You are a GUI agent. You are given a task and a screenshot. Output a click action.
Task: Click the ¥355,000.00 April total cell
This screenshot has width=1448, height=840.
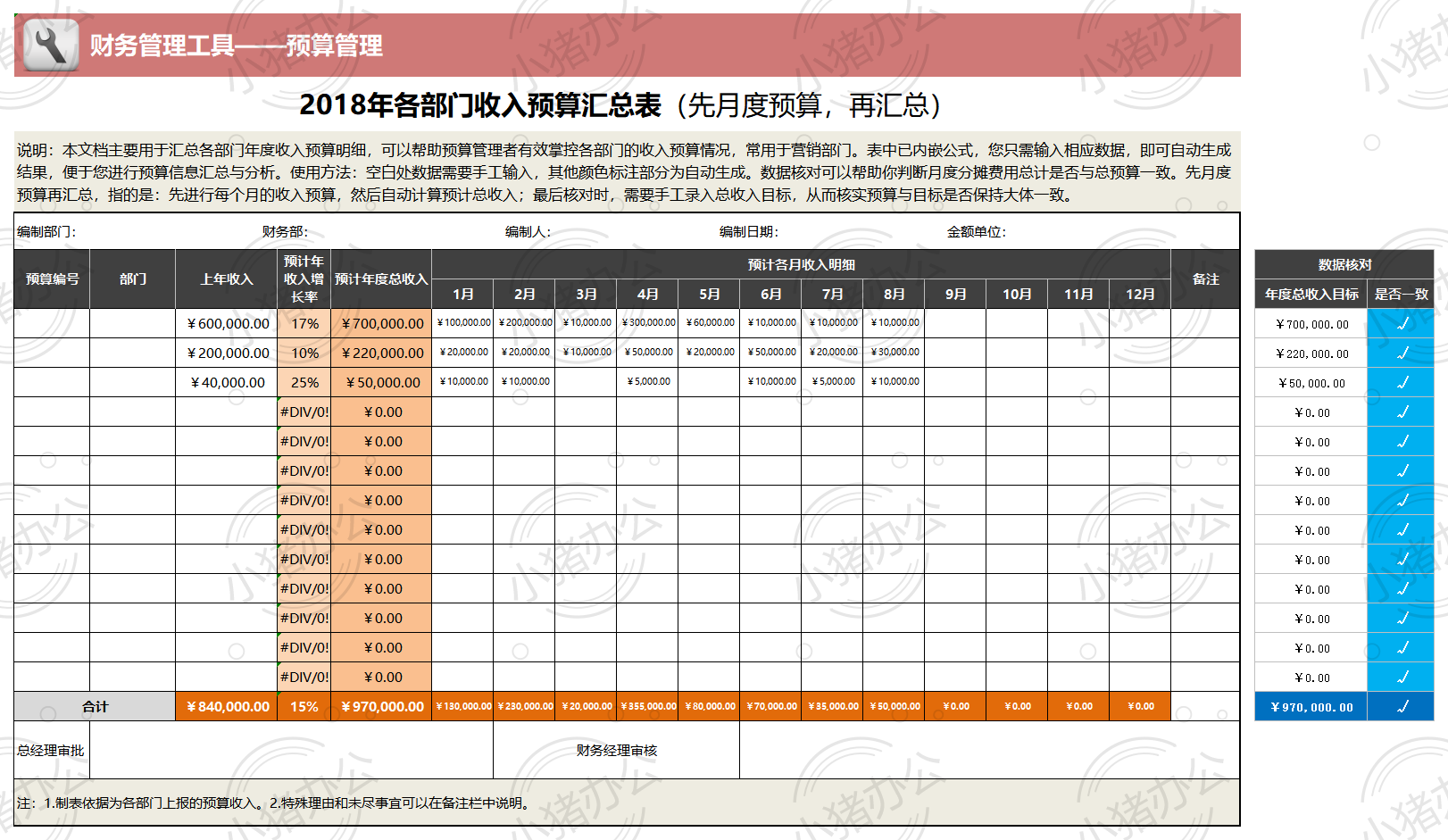[x=647, y=707]
